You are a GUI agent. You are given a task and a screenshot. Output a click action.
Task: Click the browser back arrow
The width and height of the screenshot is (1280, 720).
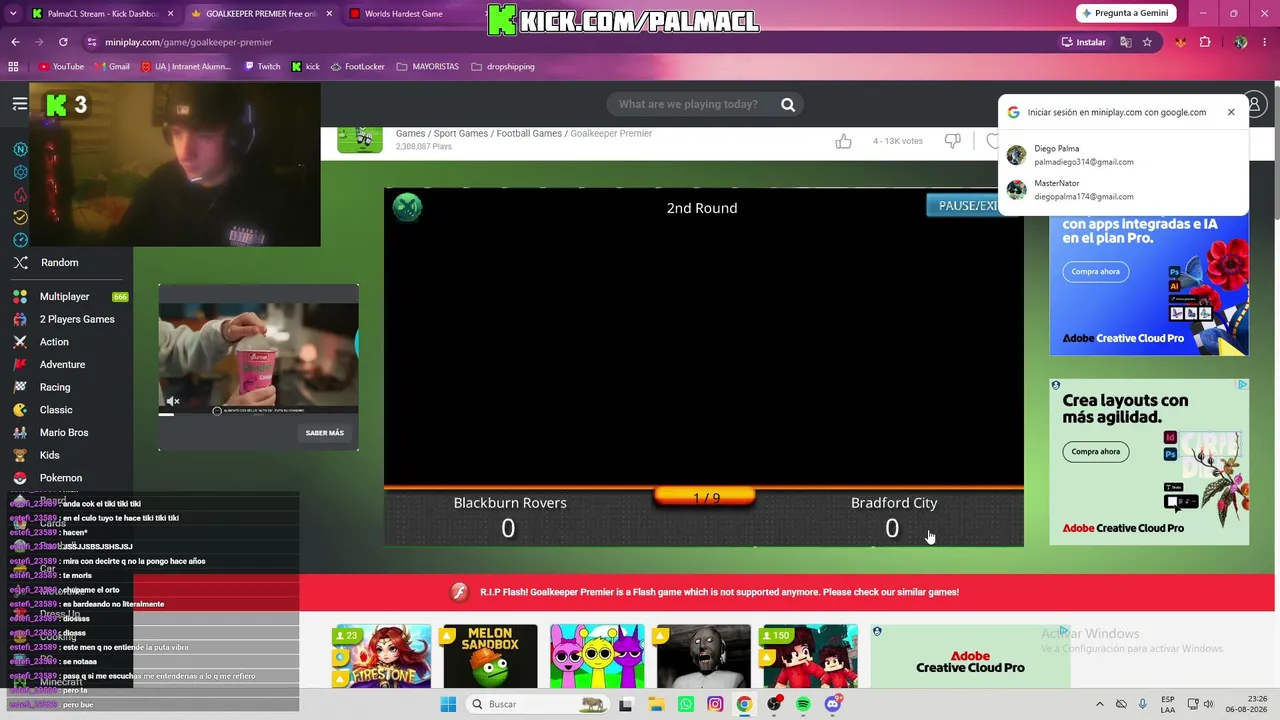click(x=15, y=42)
